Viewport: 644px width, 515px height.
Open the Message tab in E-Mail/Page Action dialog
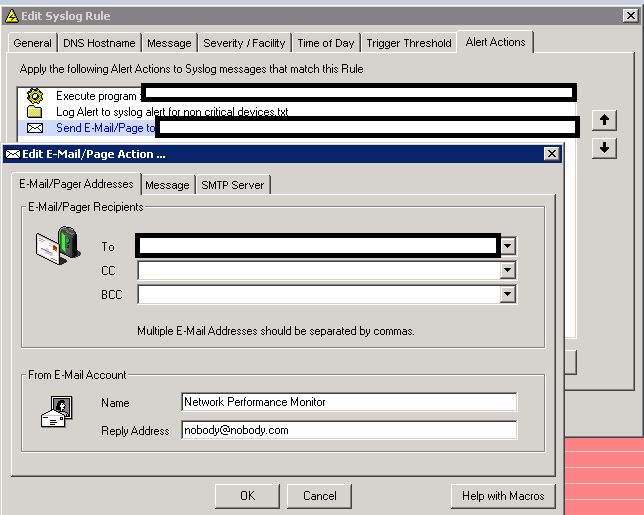(x=167, y=185)
